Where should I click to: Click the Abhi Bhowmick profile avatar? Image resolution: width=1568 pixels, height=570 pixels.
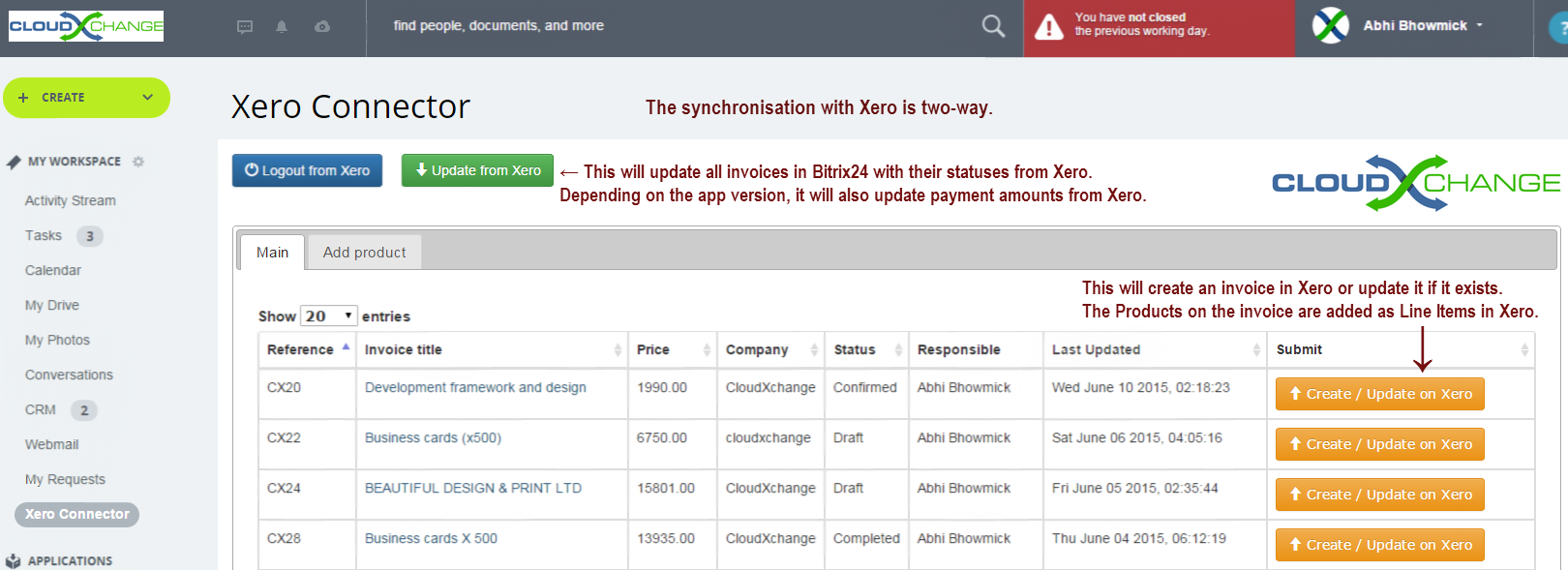(1330, 26)
